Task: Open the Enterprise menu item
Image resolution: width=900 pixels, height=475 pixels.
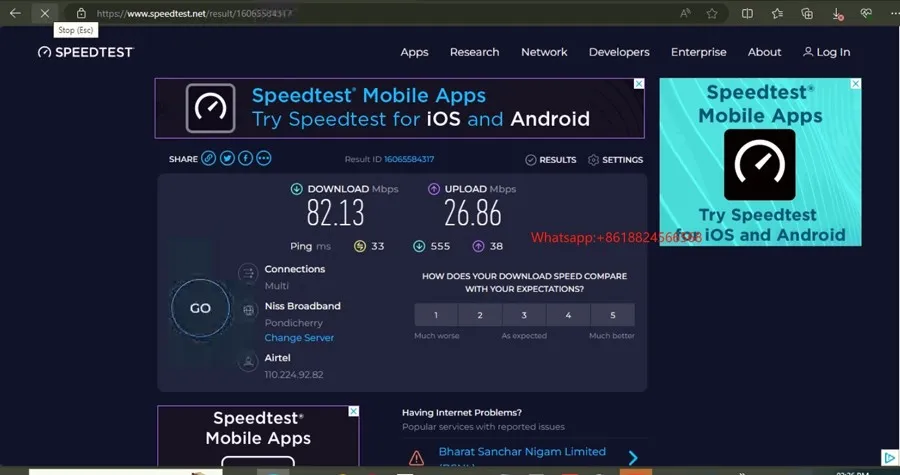Action: [x=699, y=52]
